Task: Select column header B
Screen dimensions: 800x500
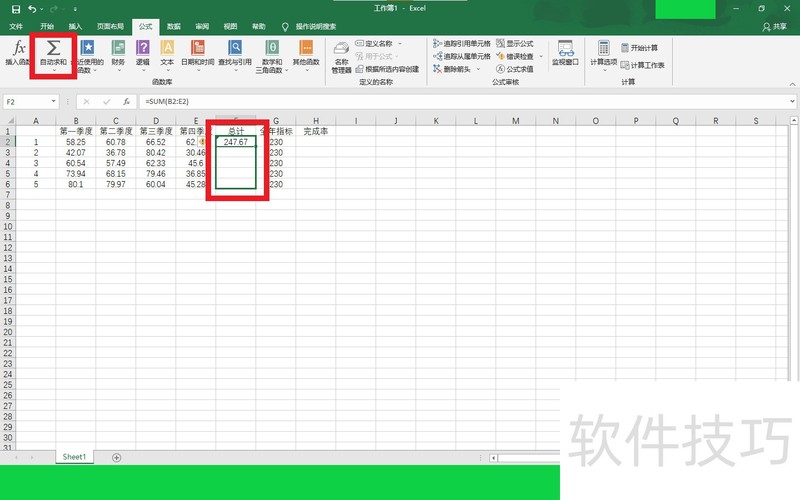Action: (x=76, y=121)
